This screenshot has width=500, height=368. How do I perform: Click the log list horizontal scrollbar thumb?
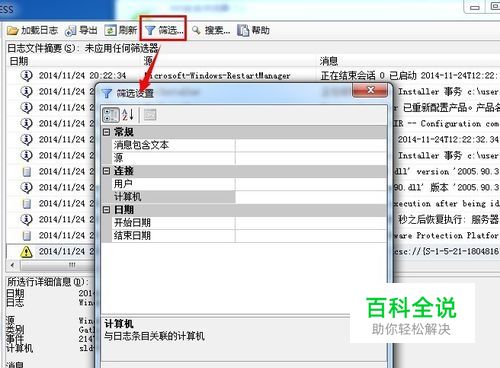click(57, 265)
